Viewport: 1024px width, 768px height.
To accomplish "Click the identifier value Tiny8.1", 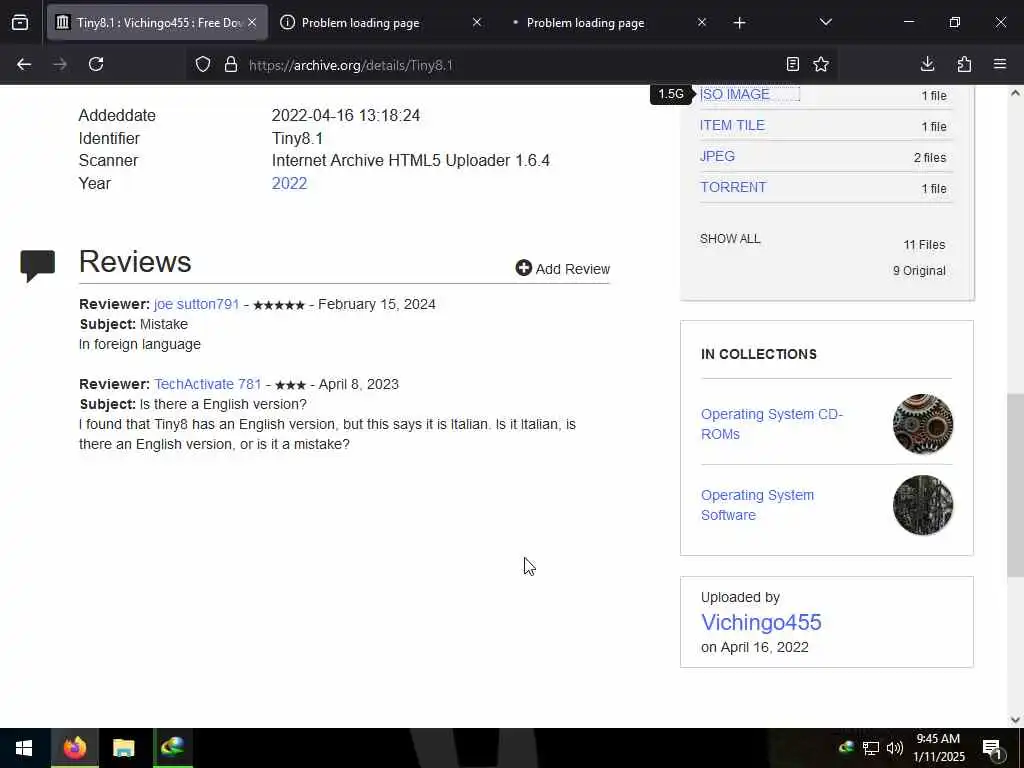I will (297, 138).
